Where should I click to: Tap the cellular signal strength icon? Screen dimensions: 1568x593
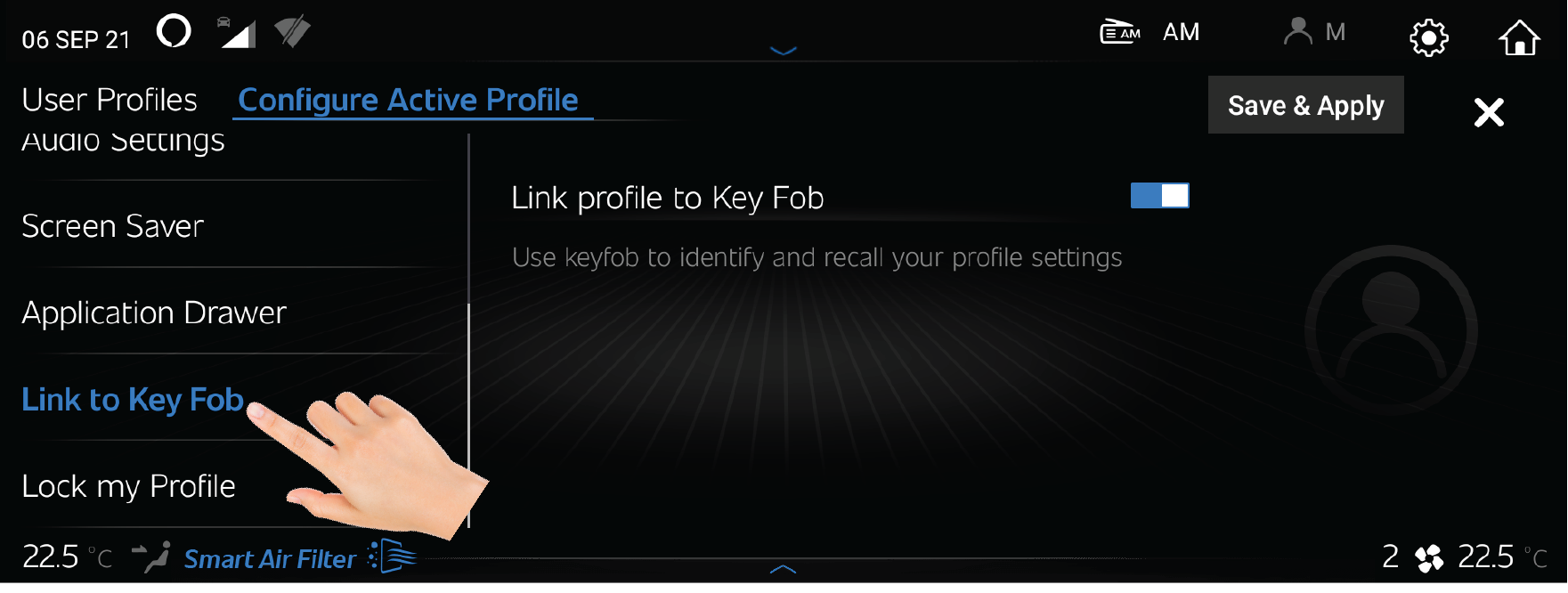tap(238, 33)
